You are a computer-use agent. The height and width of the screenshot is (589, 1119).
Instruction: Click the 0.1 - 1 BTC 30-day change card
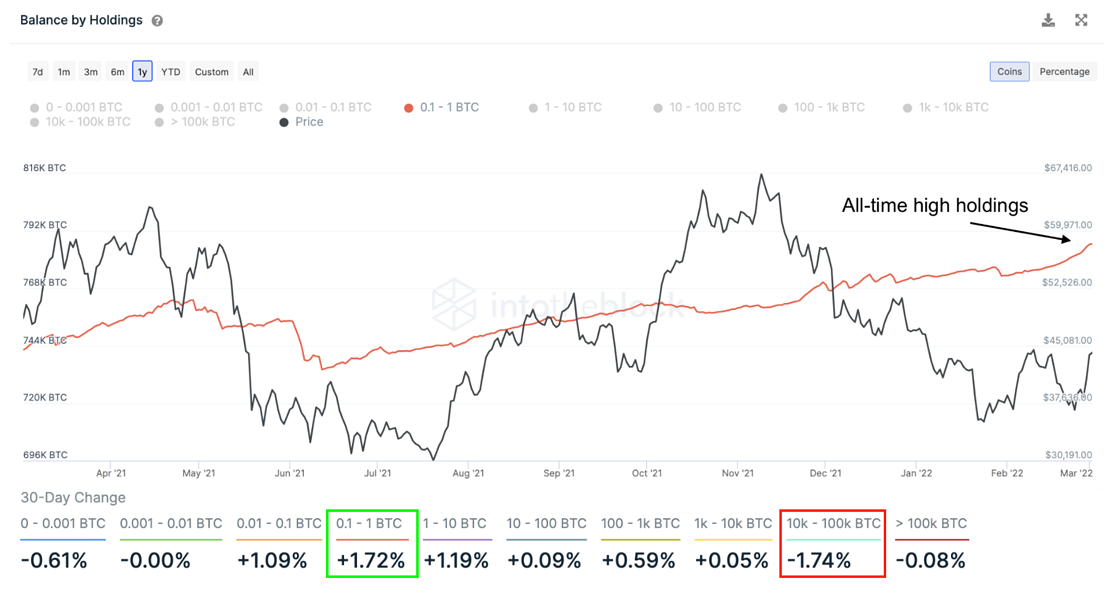click(372, 543)
